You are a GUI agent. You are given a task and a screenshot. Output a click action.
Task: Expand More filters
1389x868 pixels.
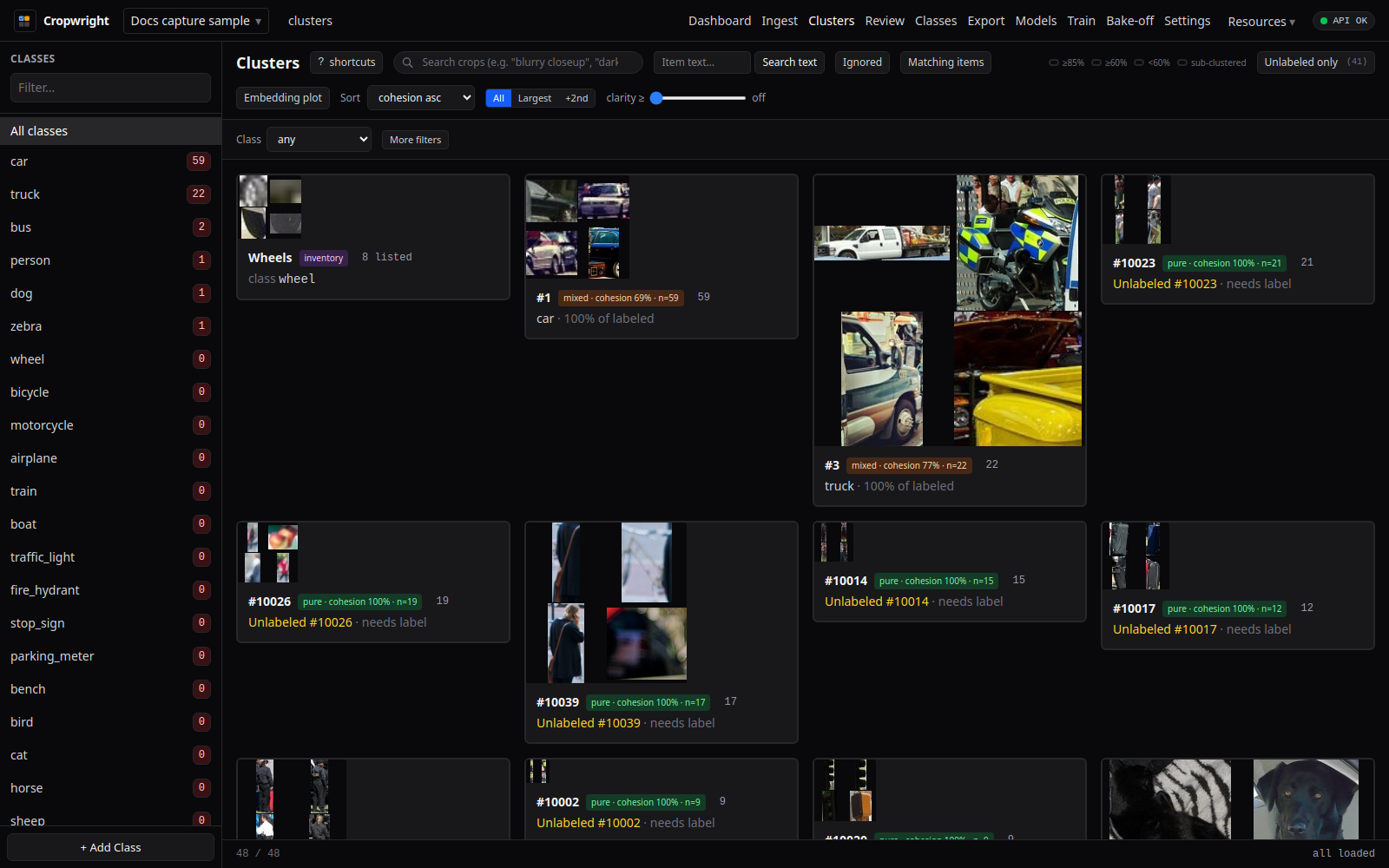pyautogui.click(x=415, y=140)
